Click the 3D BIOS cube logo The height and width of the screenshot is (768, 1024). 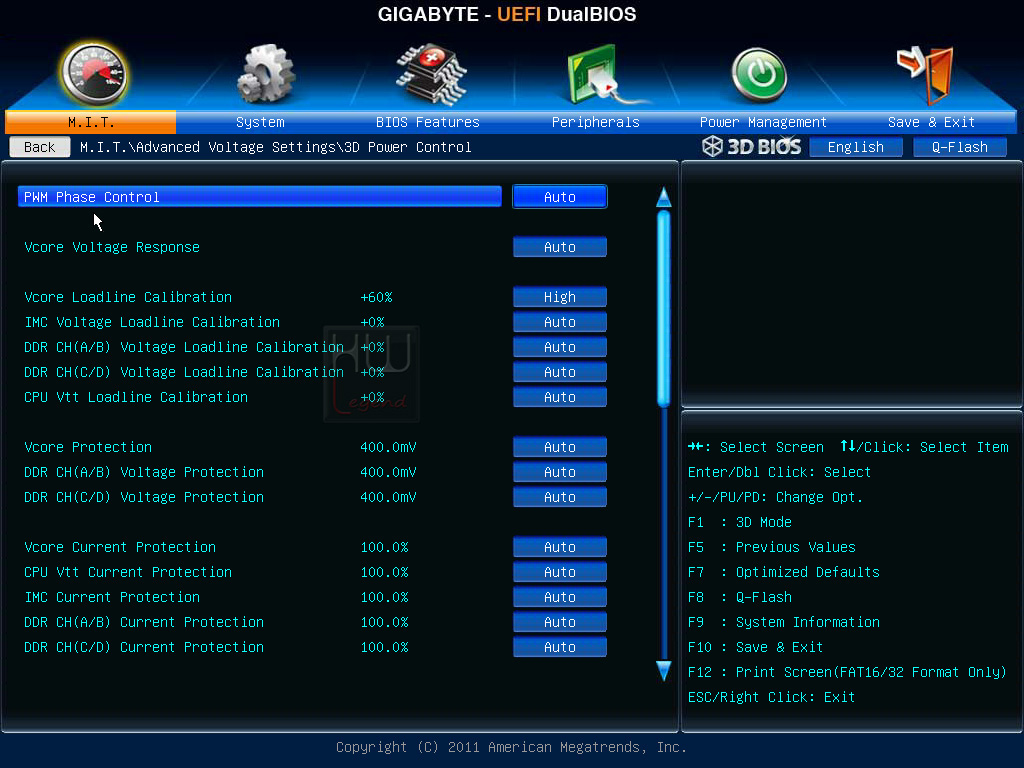point(712,146)
